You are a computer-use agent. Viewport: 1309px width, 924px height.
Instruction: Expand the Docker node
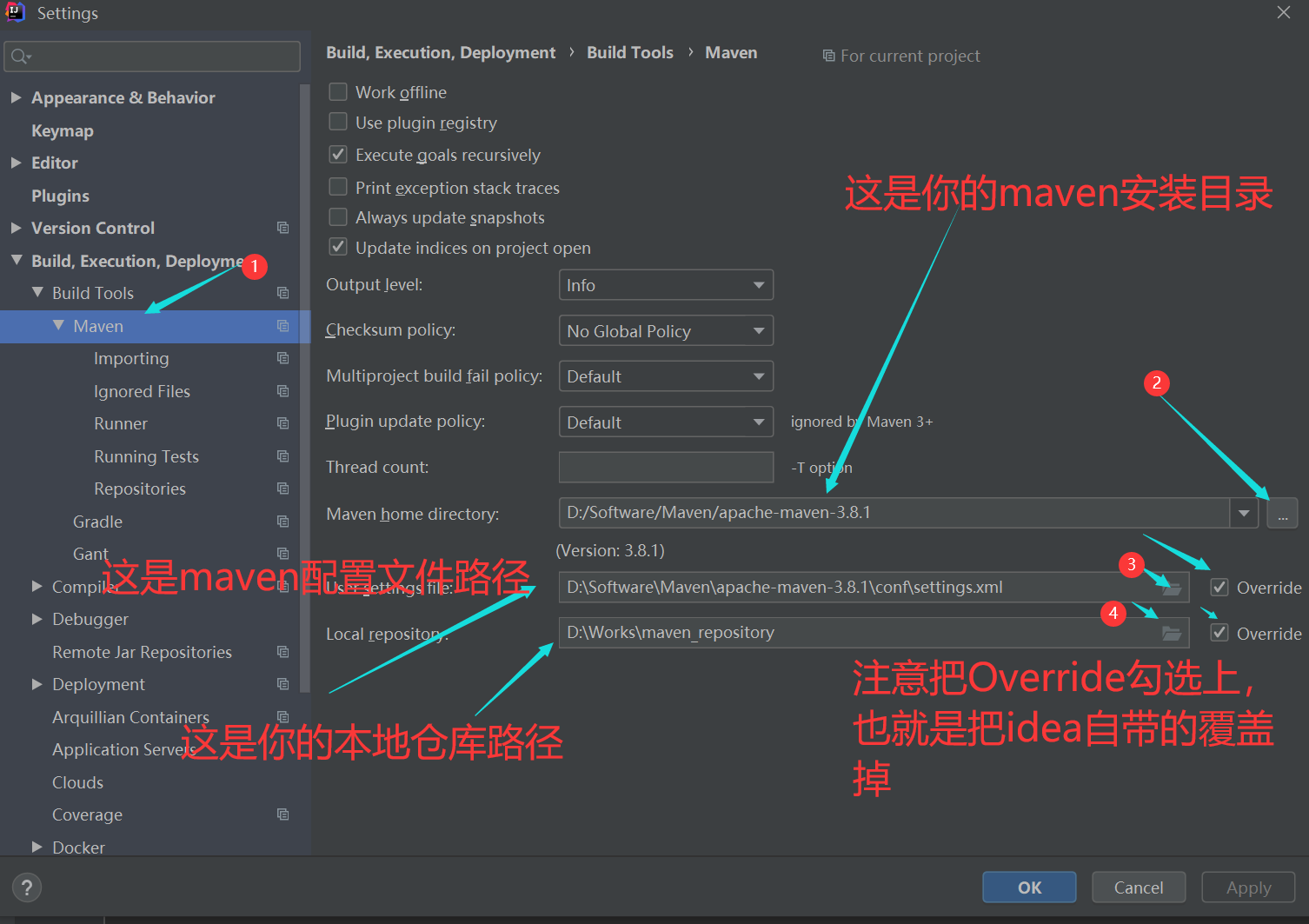pyautogui.click(x=37, y=847)
